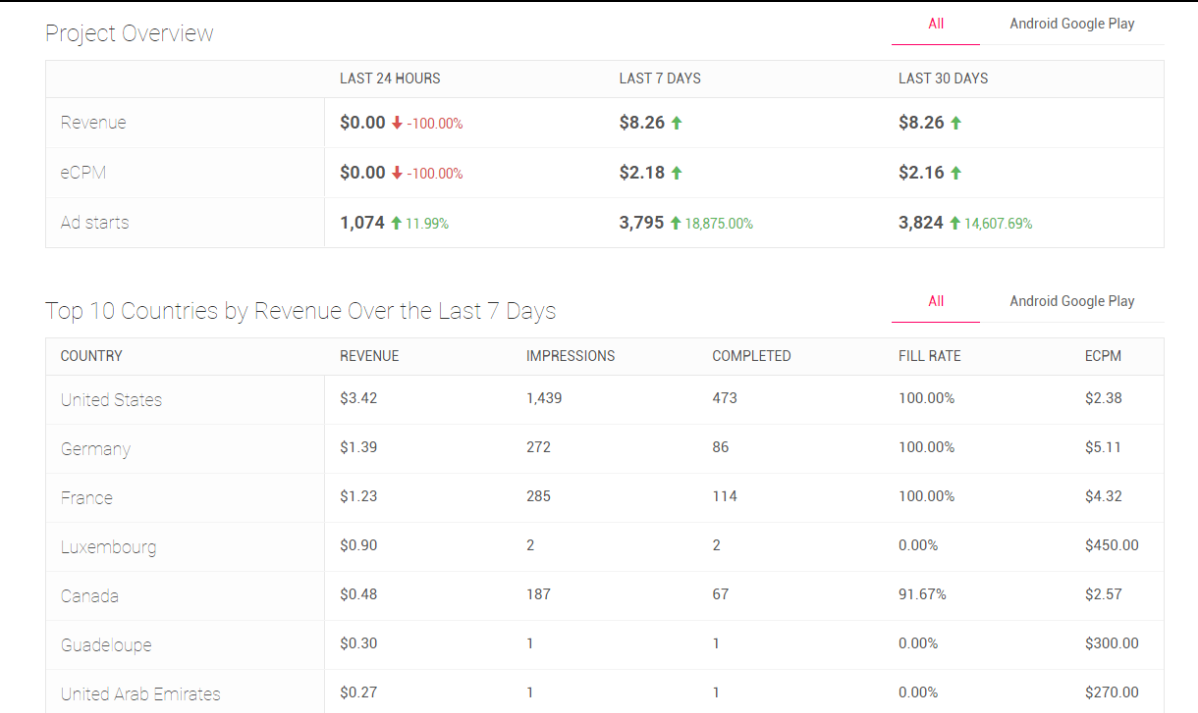
Task: Select the All tab in the countries section
Action: click(x=935, y=301)
